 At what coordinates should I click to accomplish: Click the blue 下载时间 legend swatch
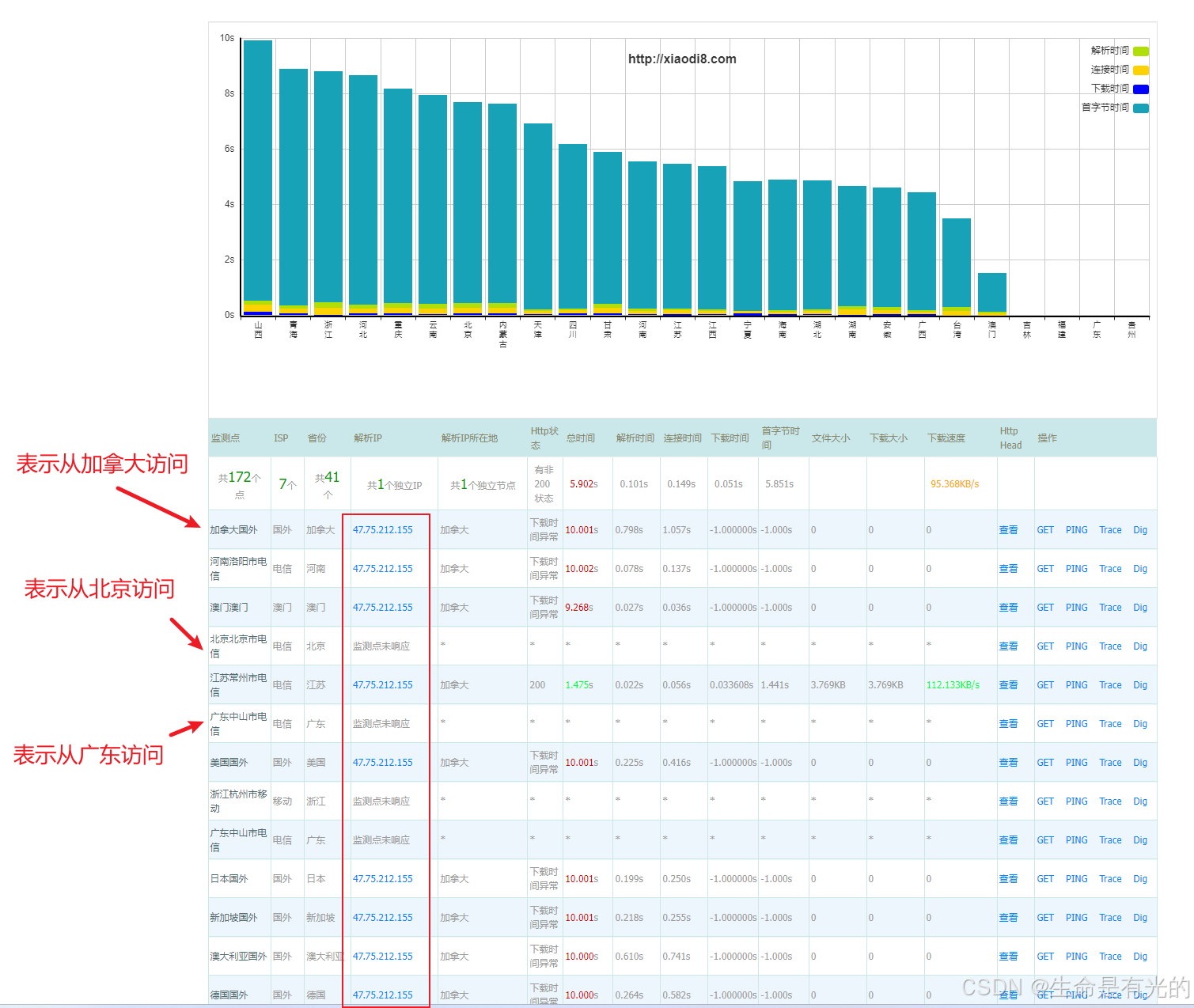pos(1140,89)
